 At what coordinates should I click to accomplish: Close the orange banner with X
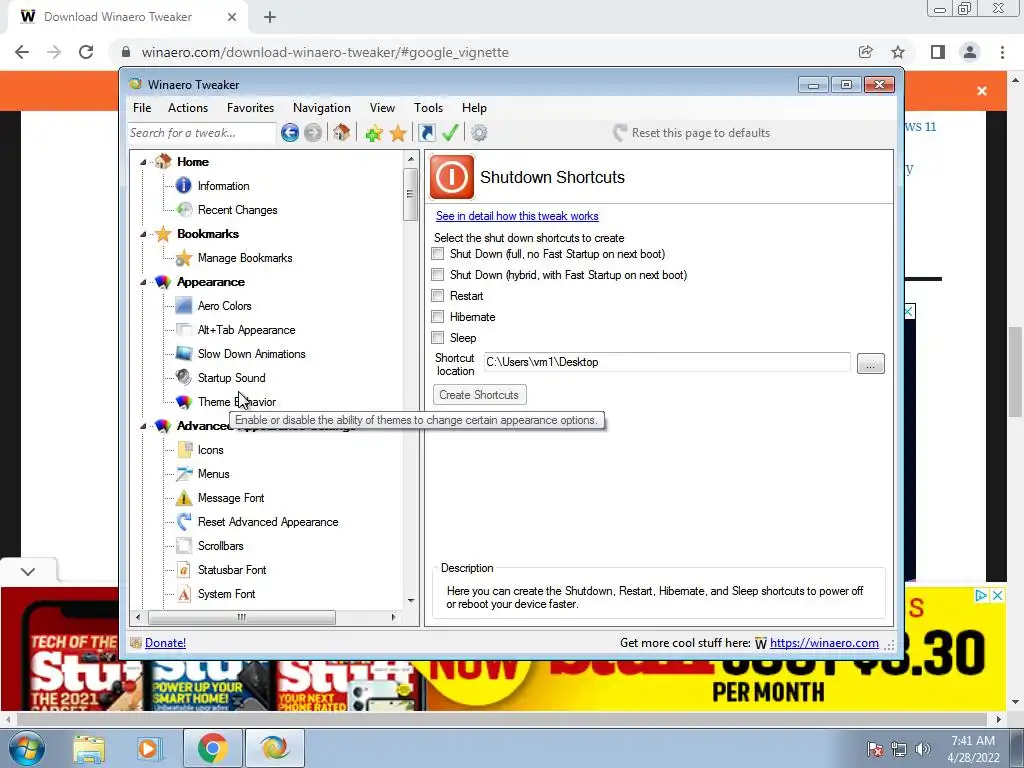pyautogui.click(x=982, y=91)
